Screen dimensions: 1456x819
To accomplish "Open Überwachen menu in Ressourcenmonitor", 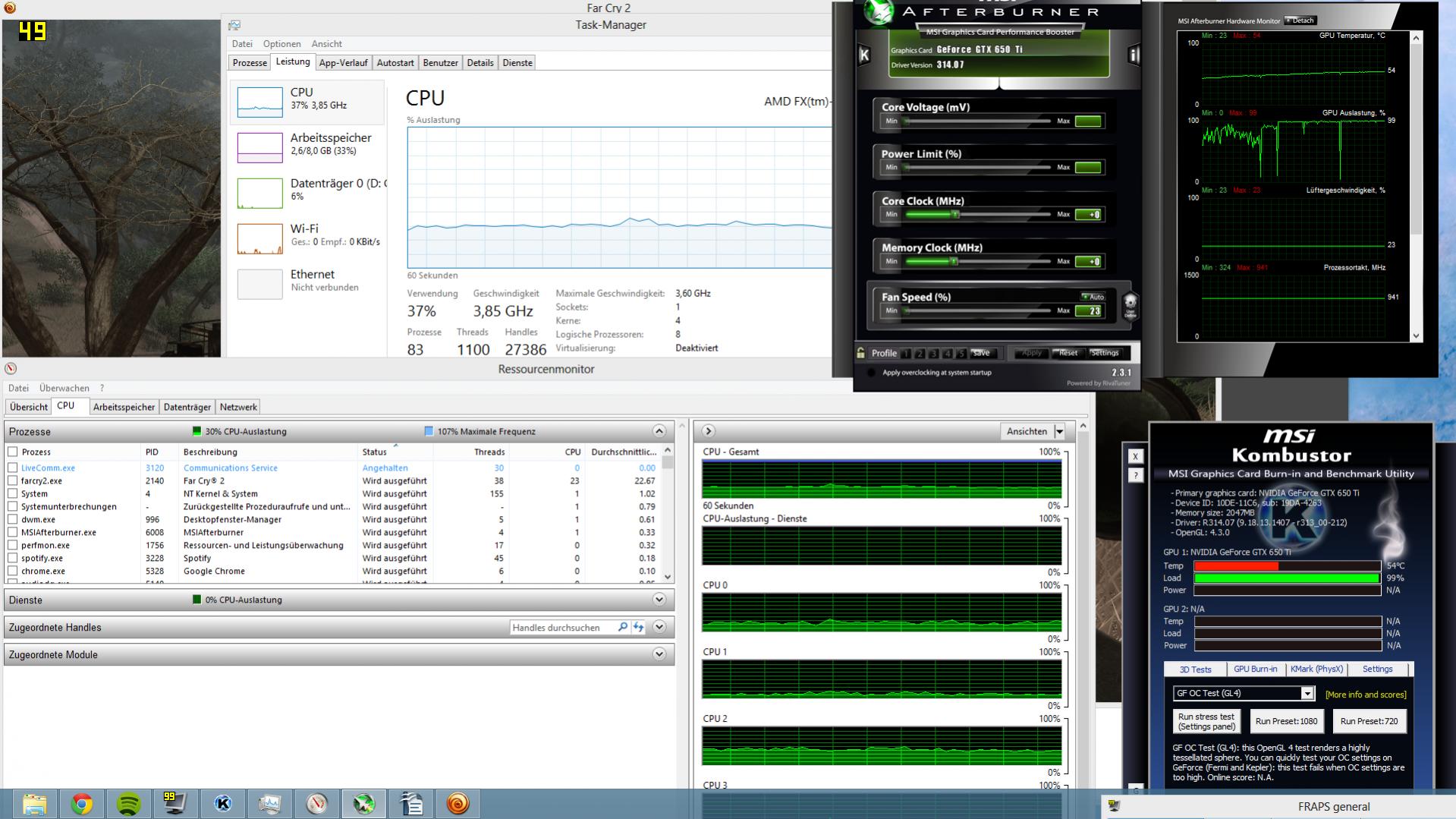I will point(64,388).
